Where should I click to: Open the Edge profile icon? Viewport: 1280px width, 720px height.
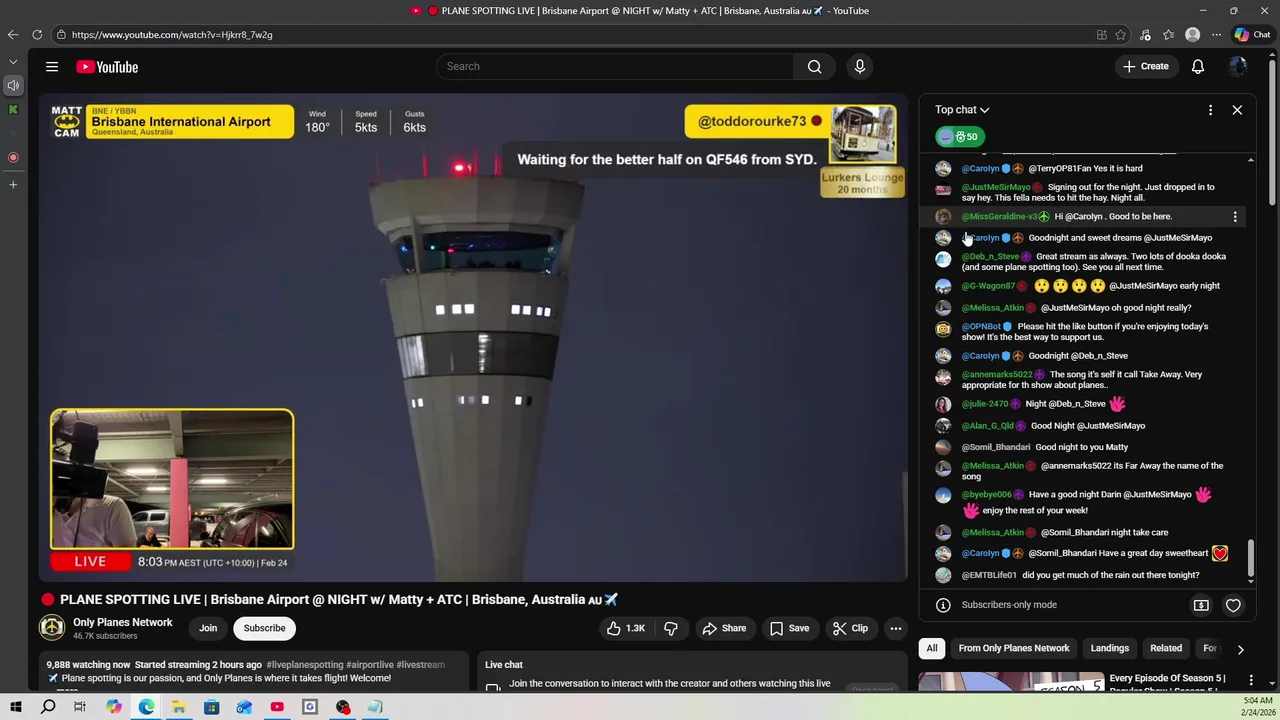pyautogui.click(x=1192, y=35)
